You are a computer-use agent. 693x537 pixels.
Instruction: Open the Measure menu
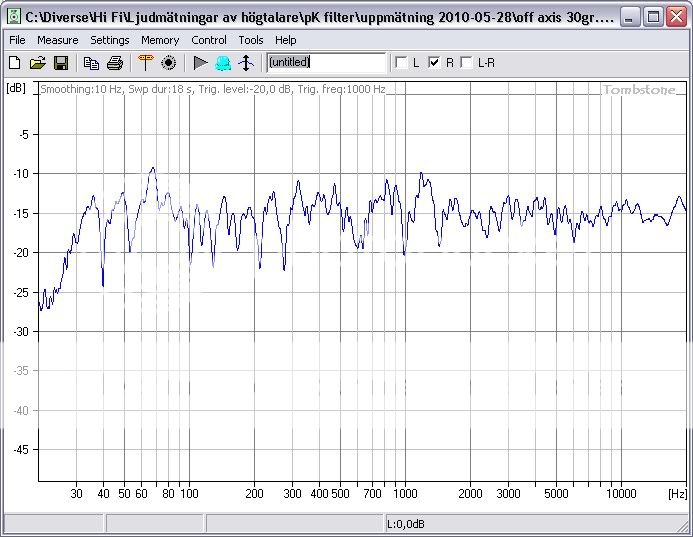click(x=58, y=40)
